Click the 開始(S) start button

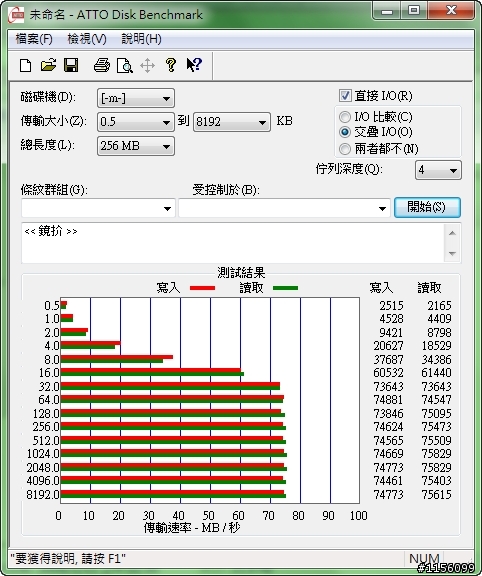coord(427,207)
